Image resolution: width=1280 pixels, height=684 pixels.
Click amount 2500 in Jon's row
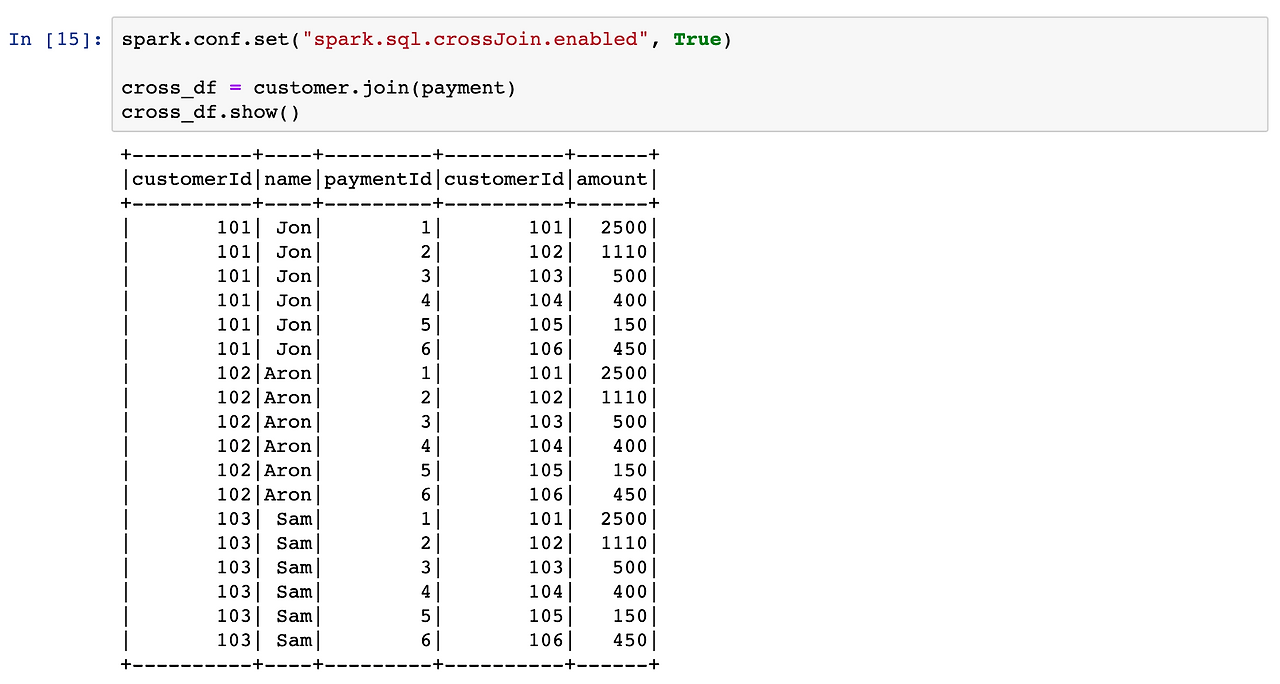click(x=625, y=227)
